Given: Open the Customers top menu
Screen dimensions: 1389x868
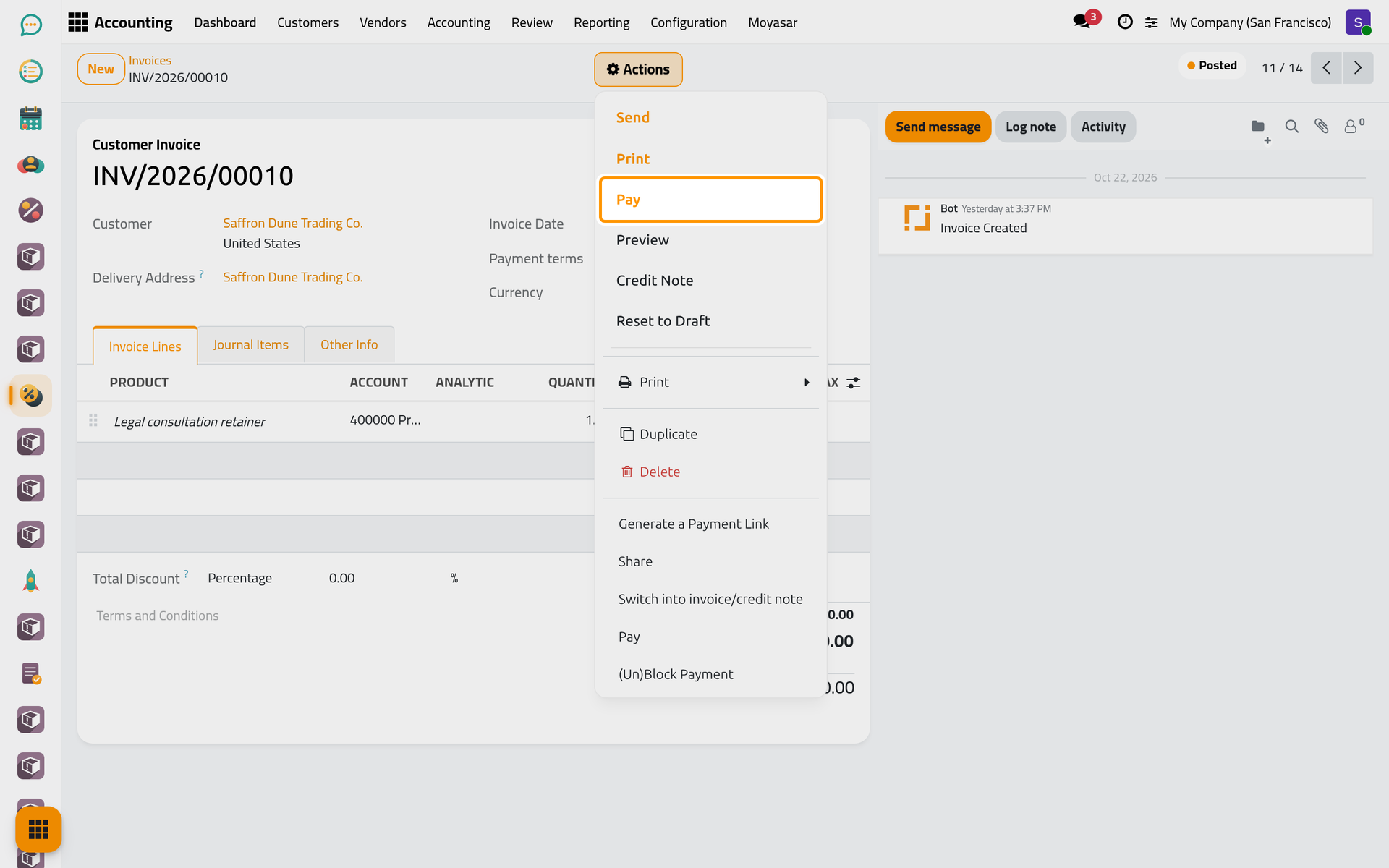Looking at the screenshot, I should pos(307,22).
